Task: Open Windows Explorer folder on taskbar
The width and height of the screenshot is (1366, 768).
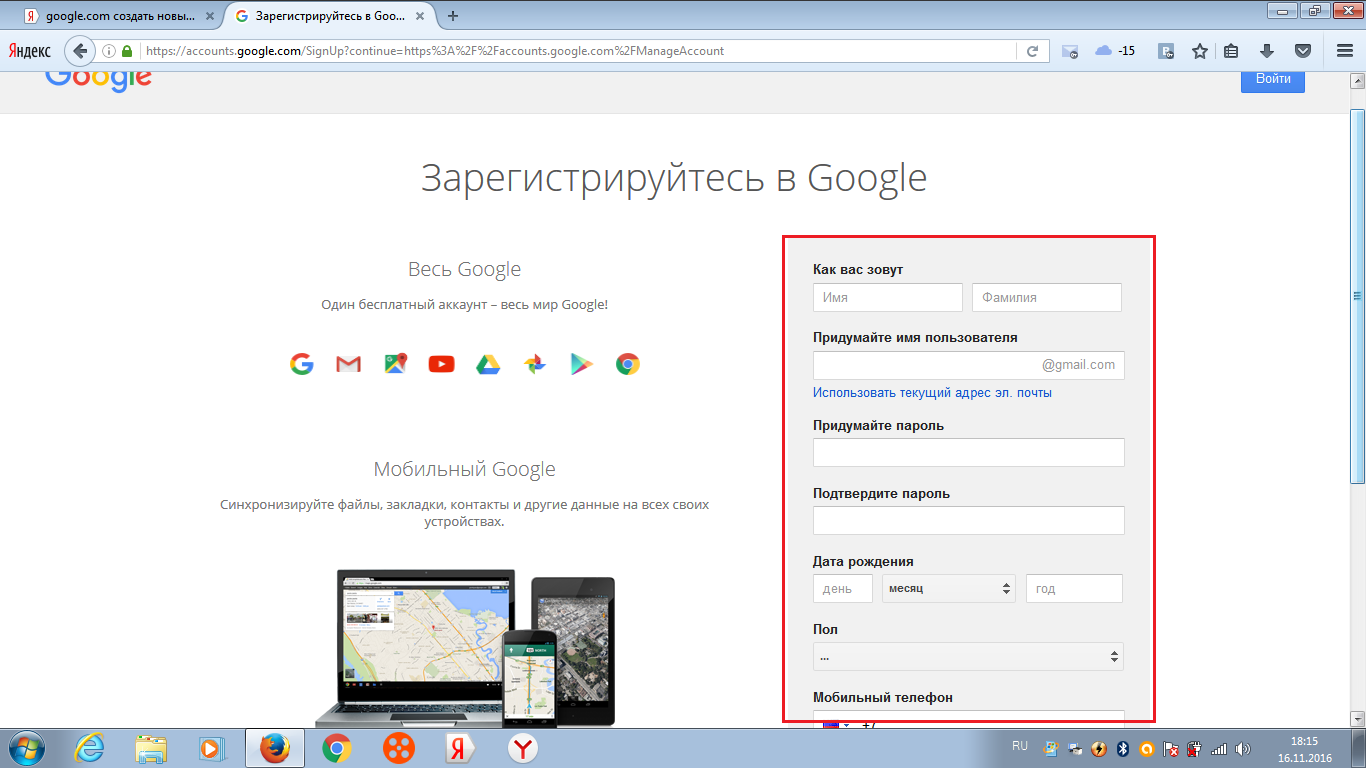Action: tap(151, 748)
